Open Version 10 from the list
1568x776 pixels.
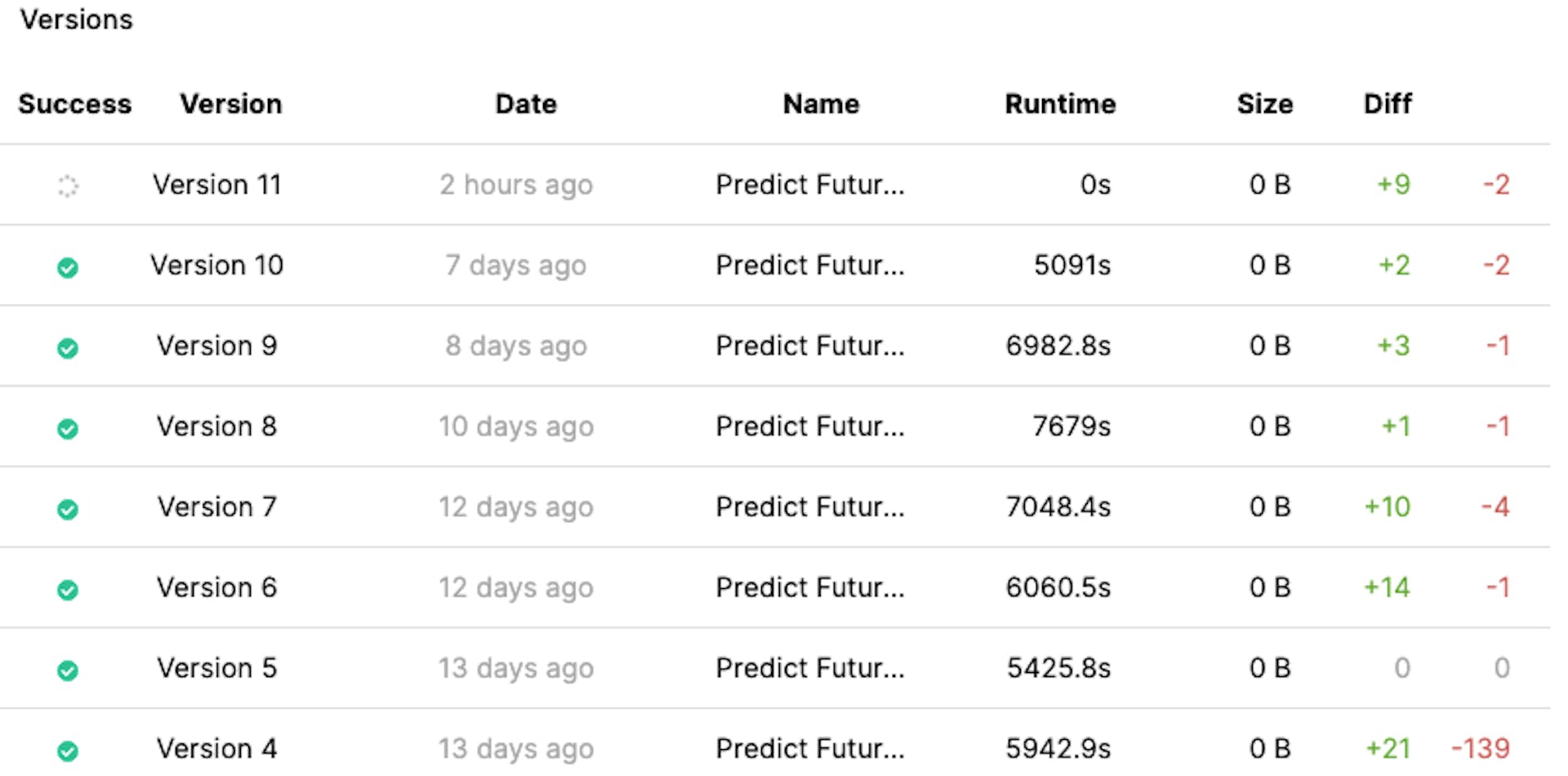pos(217,265)
